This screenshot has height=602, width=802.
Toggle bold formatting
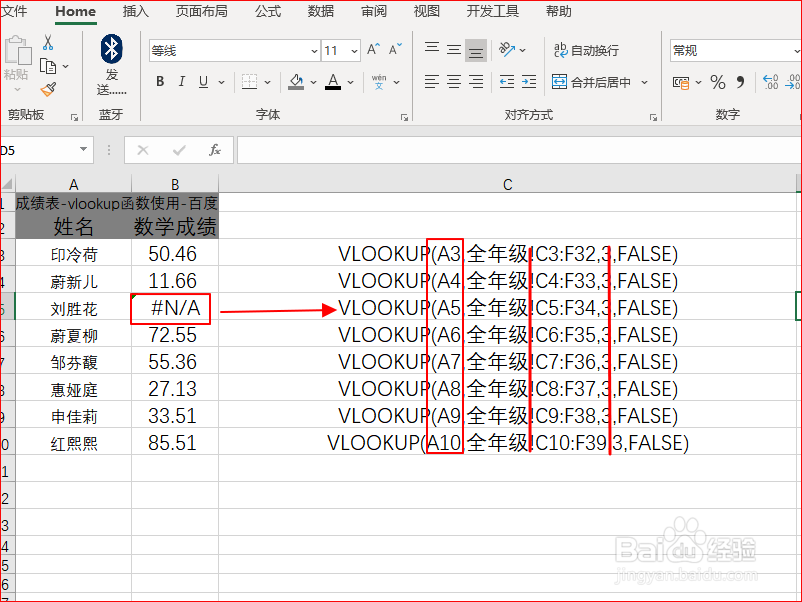click(160, 81)
